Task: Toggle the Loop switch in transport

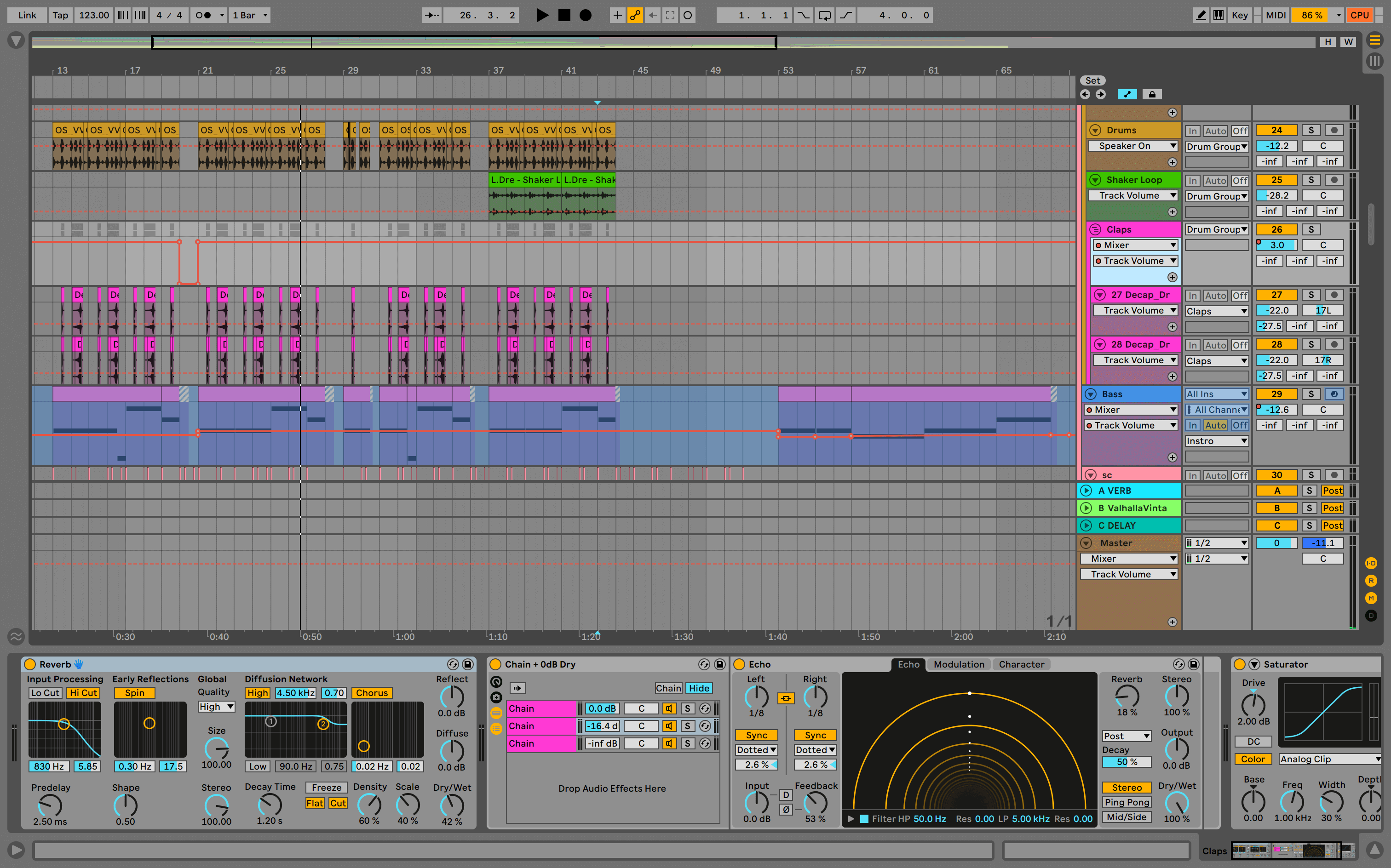Action: point(824,16)
